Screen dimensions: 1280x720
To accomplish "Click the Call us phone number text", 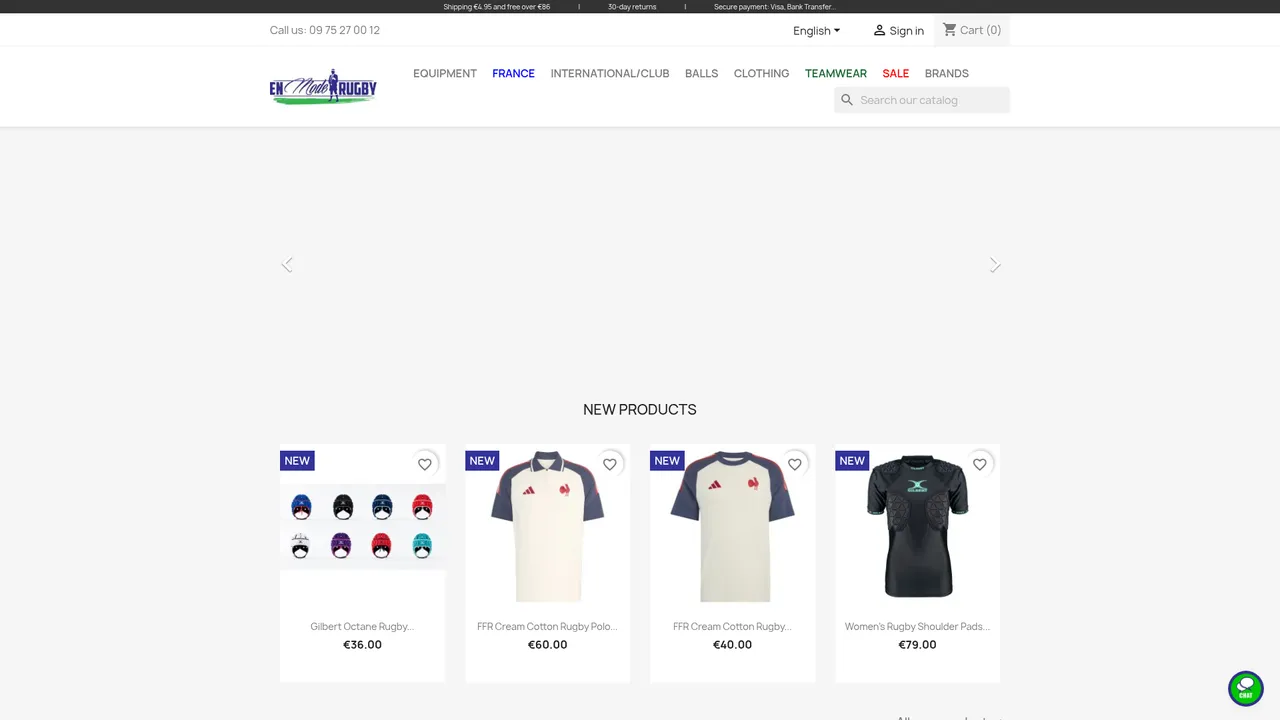I will pos(325,30).
